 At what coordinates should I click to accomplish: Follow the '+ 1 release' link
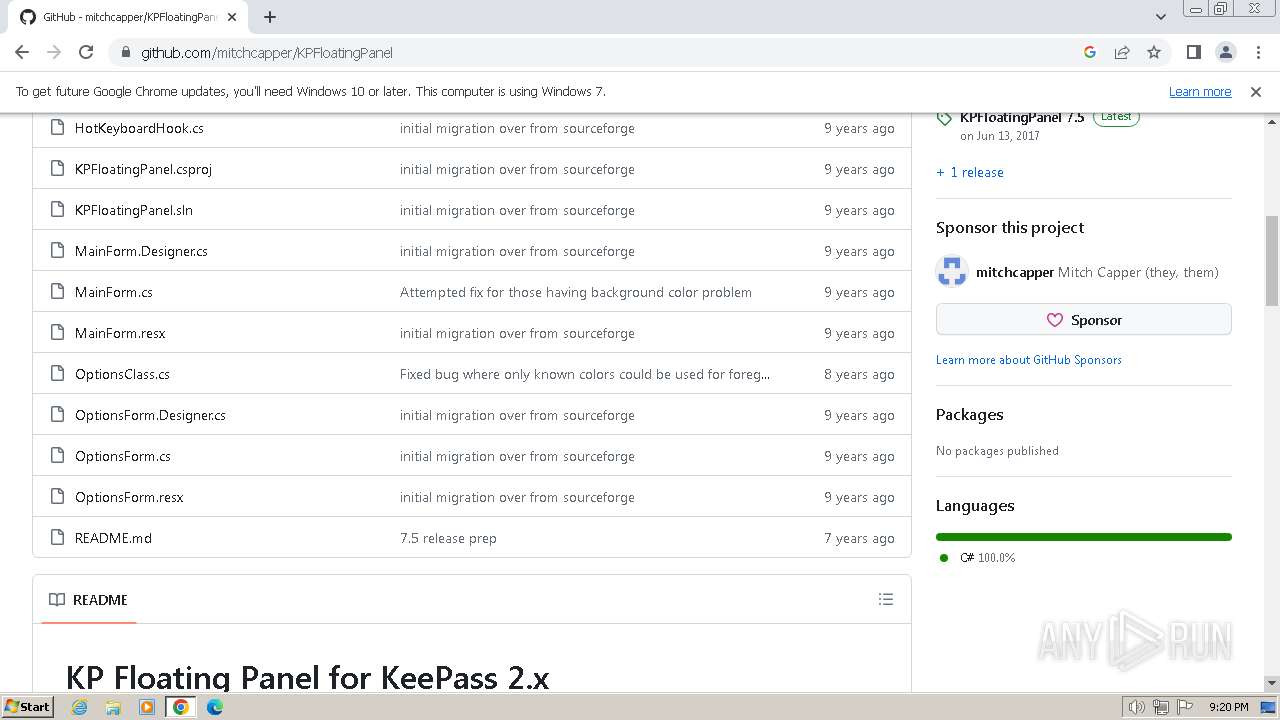tap(970, 172)
